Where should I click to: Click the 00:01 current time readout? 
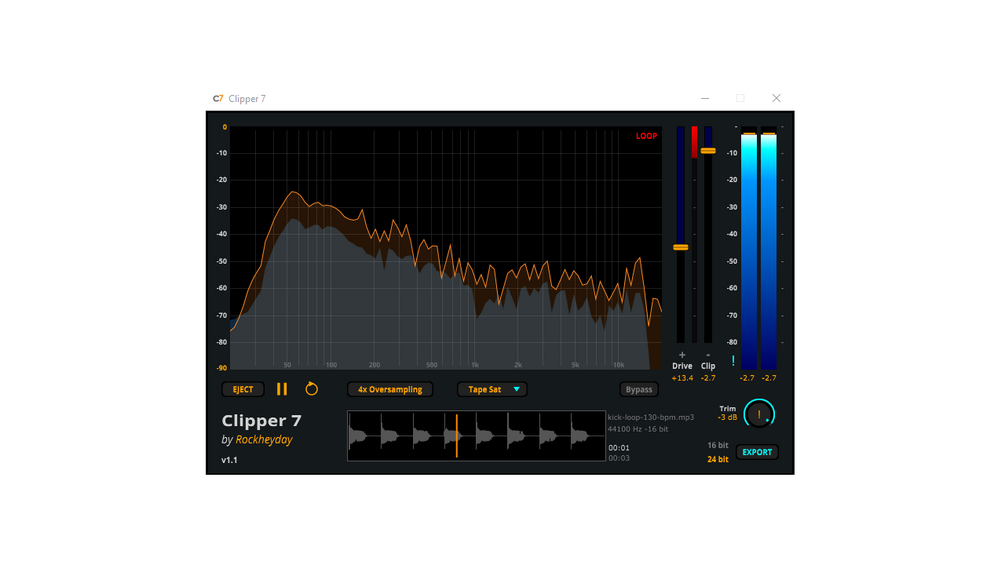pos(619,448)
